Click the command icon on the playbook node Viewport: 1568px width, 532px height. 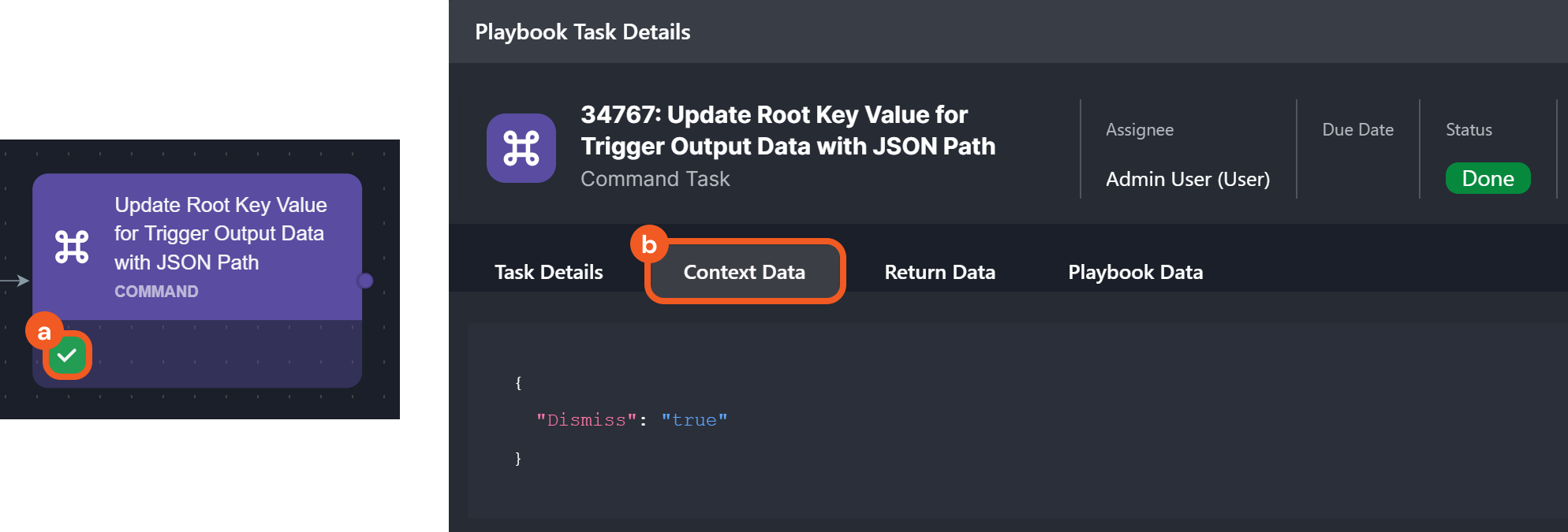pyautogui.click(x=72, y=247)
